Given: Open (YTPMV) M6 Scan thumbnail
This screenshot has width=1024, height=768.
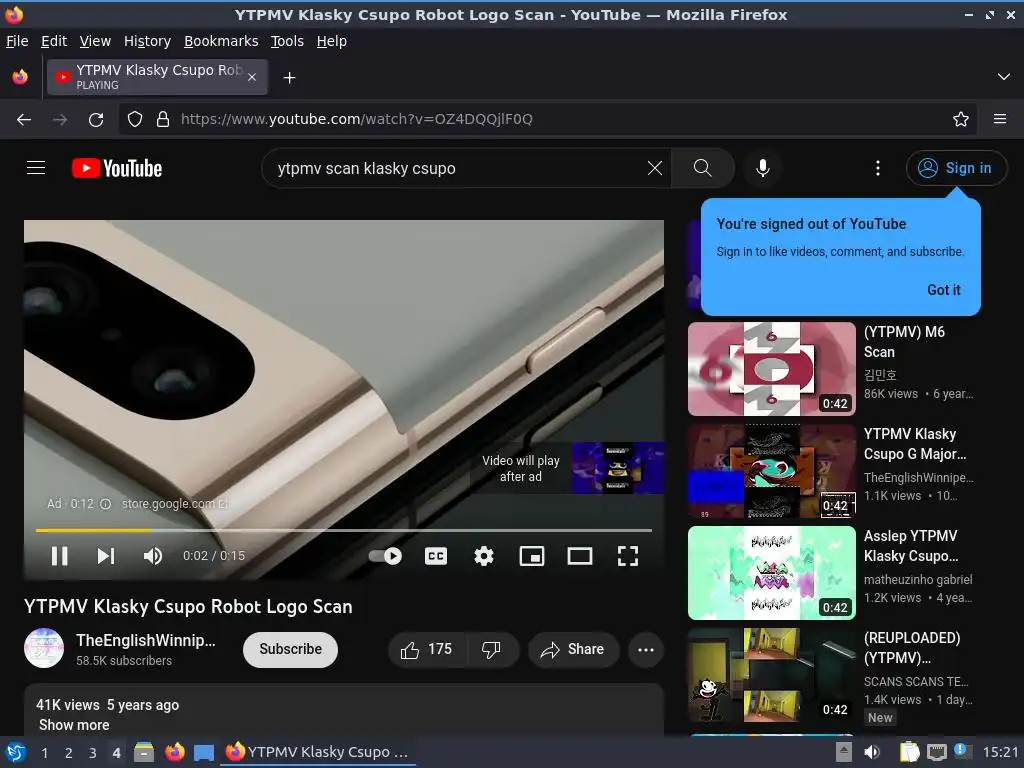Looking at the screenshot, I should tap(771, 368).
